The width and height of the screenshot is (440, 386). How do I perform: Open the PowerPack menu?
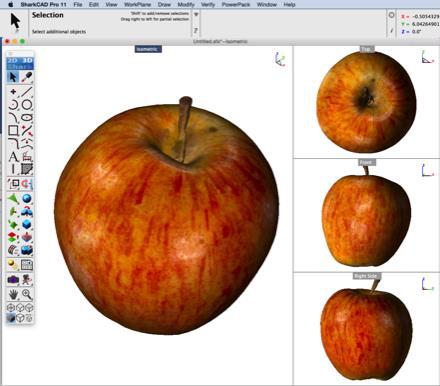[236, 5]
